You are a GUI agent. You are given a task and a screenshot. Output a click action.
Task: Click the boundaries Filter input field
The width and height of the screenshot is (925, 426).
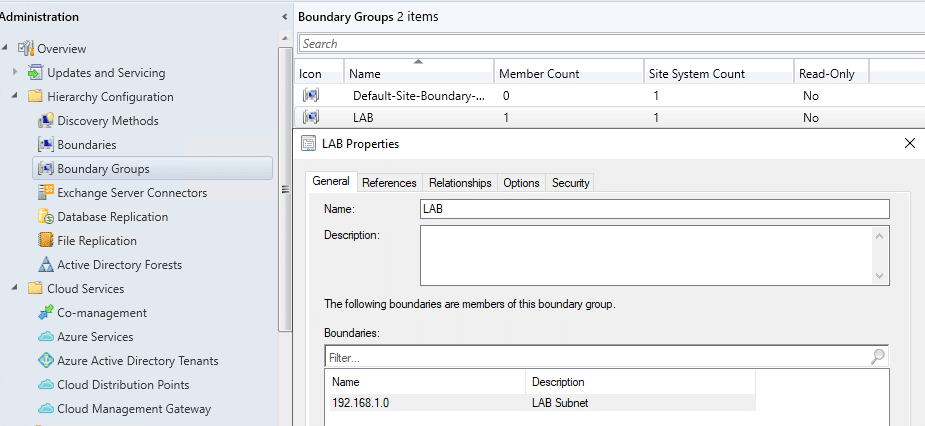[595, 357]
